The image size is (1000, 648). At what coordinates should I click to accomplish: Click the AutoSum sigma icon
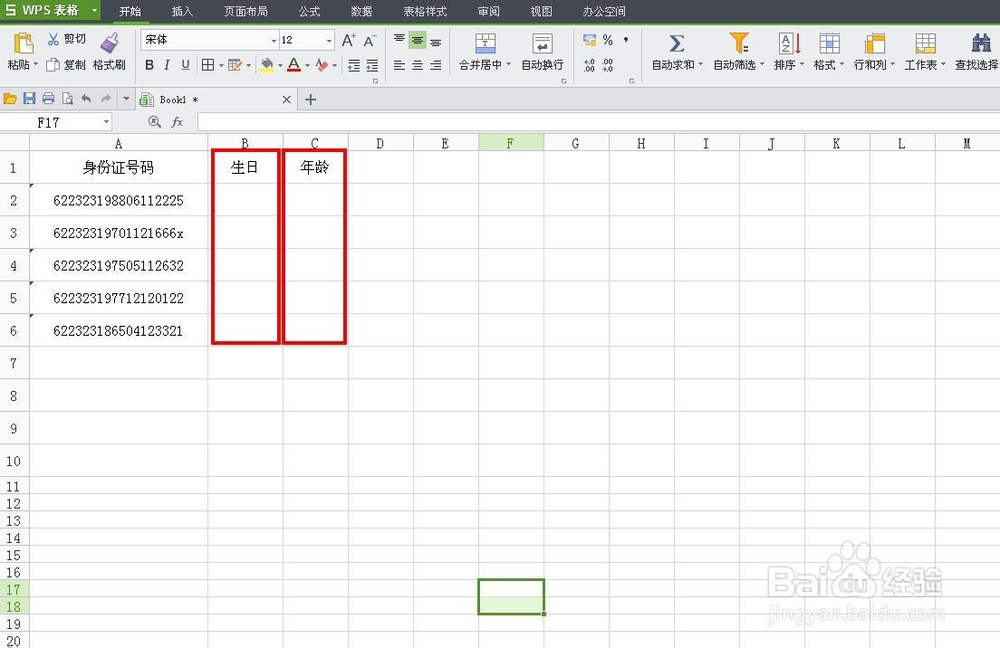coord(677,43)
